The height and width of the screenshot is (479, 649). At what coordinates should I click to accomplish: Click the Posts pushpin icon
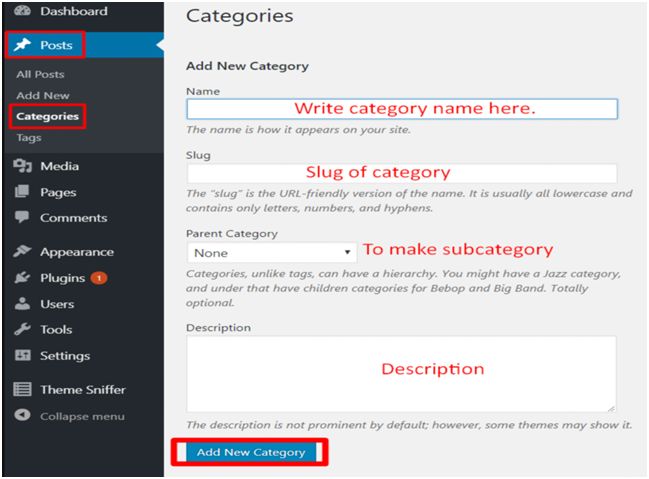tap(22, 45)
